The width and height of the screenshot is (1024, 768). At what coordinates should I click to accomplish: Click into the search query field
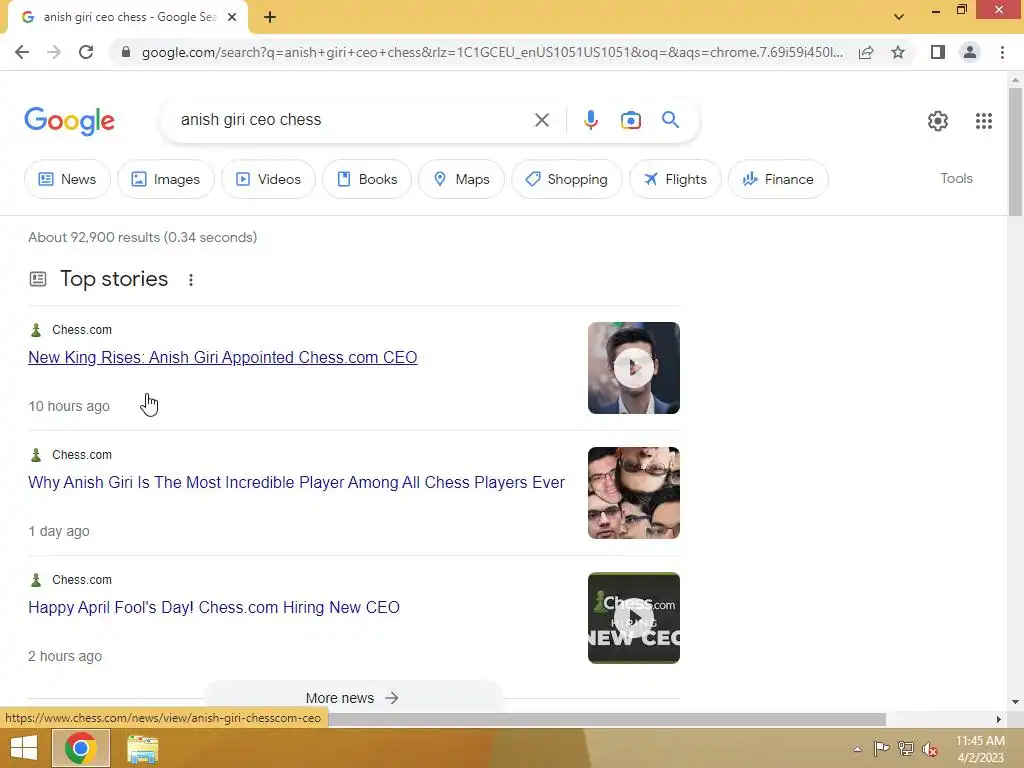pos(353,120)
